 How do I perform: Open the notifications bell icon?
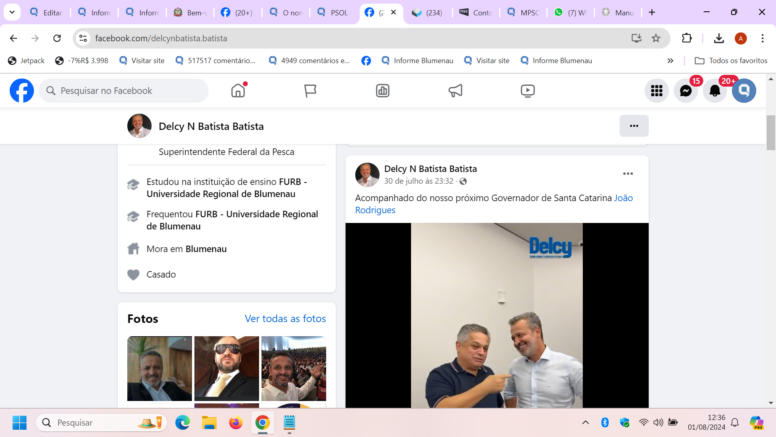pyautogui.click(x=715, y=91)
